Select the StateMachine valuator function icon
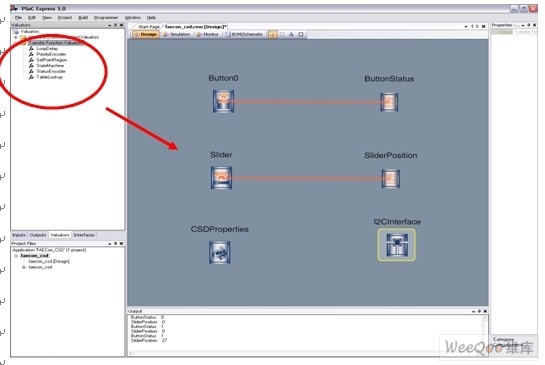This screenshot has height=365, width=545. point(31,65)
